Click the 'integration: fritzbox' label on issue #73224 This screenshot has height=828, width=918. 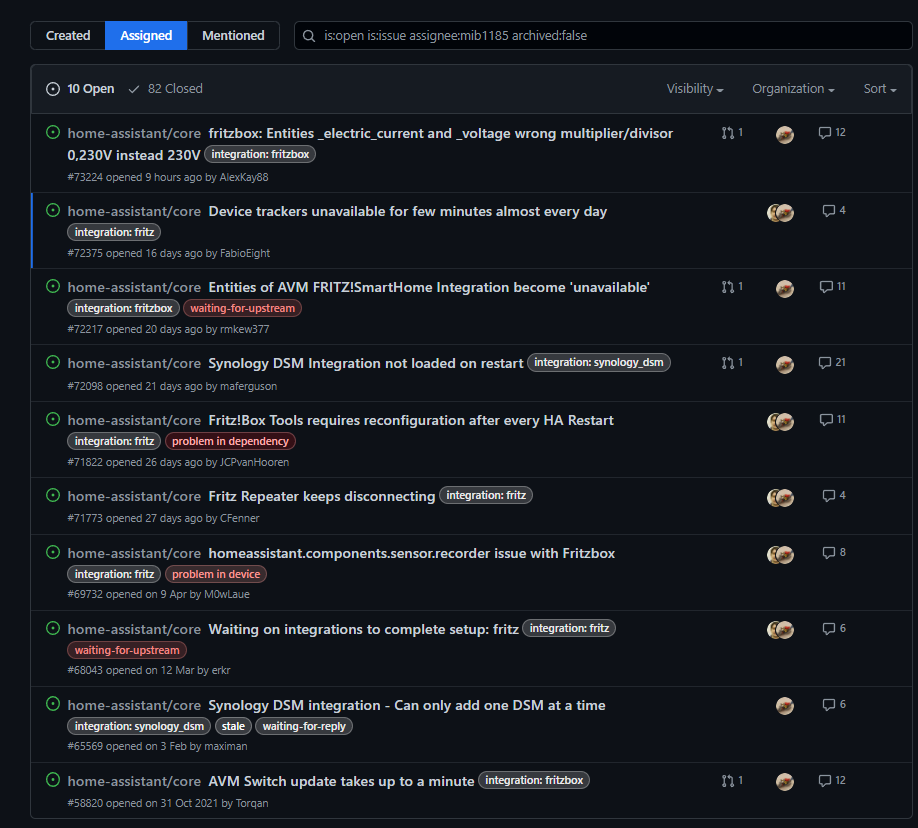tap(260, 154)
